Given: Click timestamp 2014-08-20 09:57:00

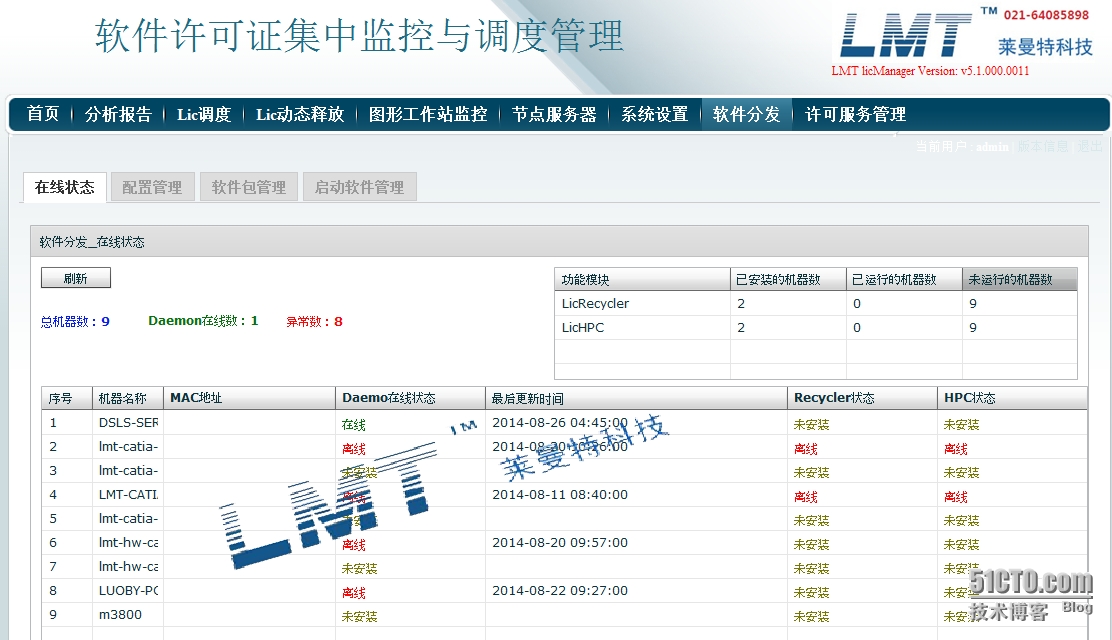Looking at the screenshot, I should [560, 543].
